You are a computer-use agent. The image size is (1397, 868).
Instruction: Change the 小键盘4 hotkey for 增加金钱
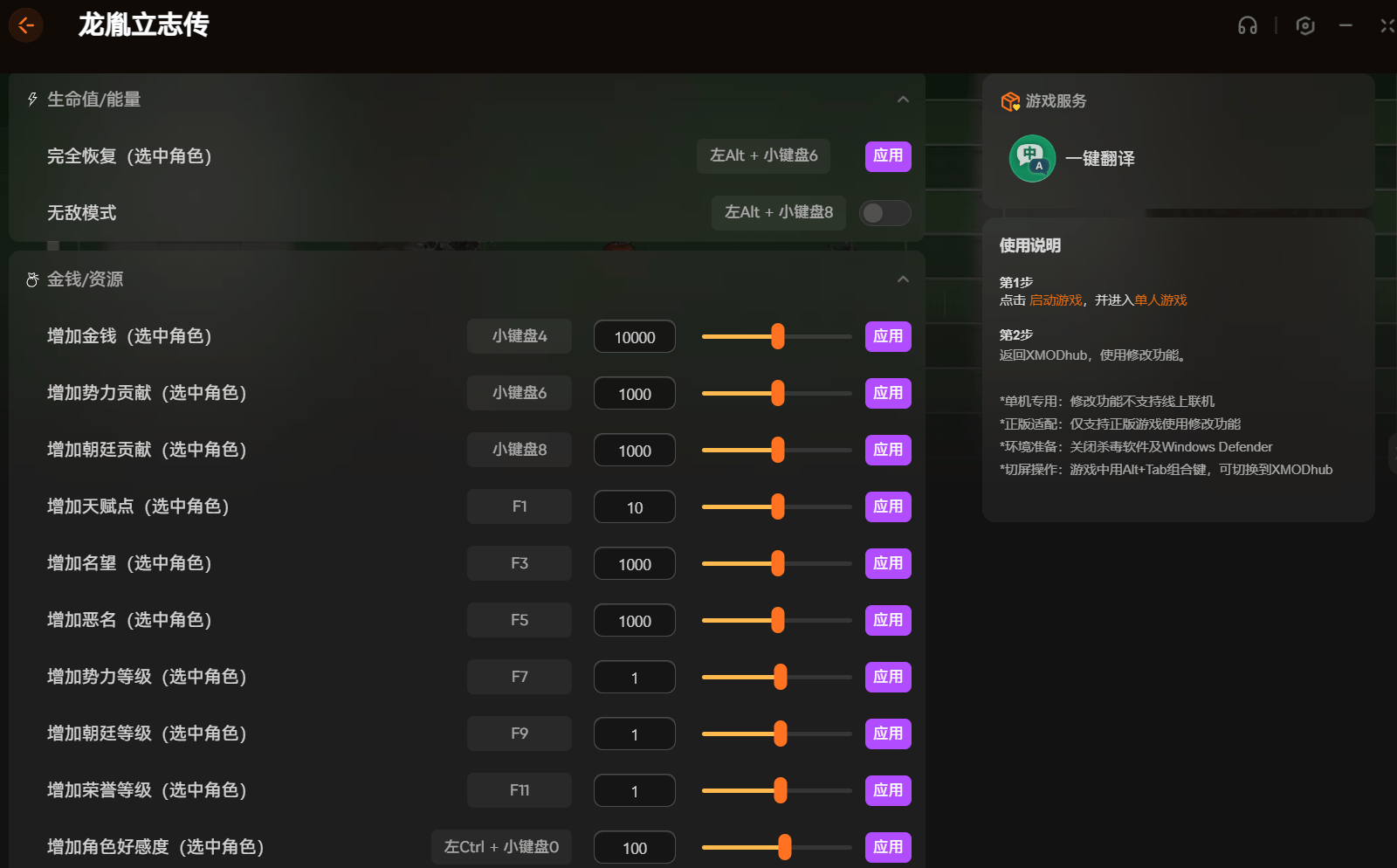(519, 336)
